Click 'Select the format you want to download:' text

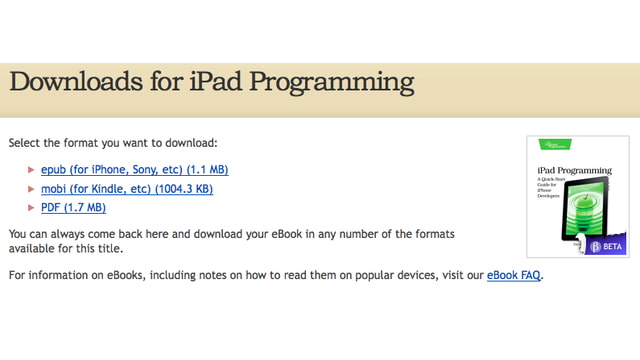(113, 143)
